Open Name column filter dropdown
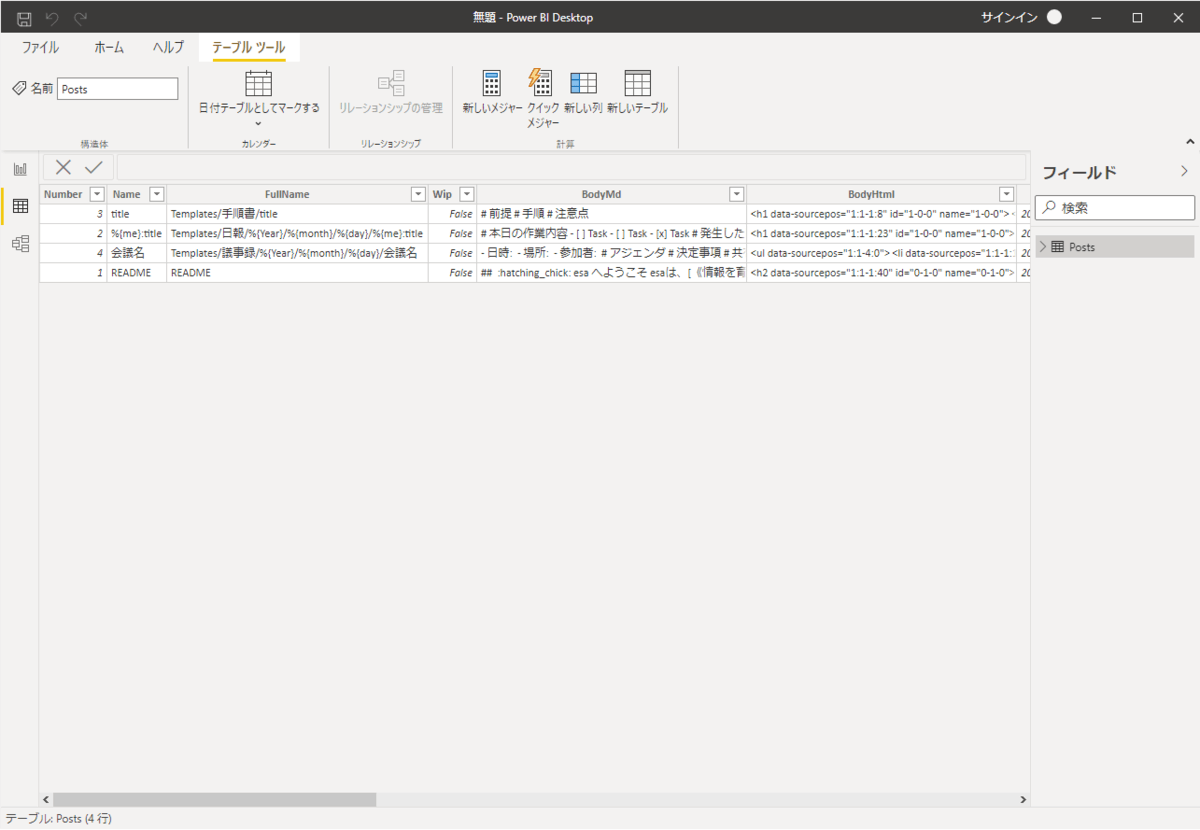 tap(157, 194)
